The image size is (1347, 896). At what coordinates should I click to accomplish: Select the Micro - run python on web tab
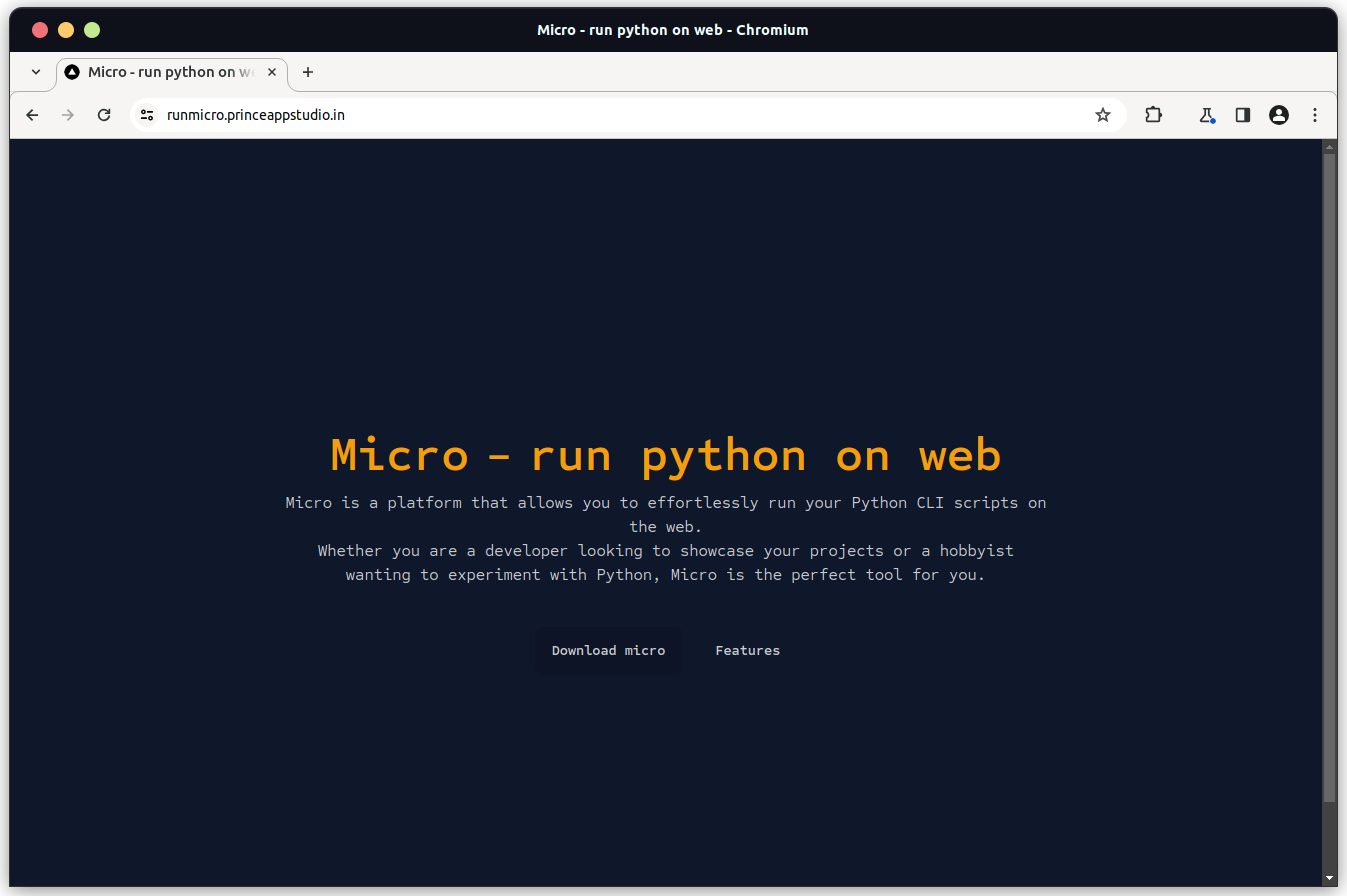click(172, 72)
